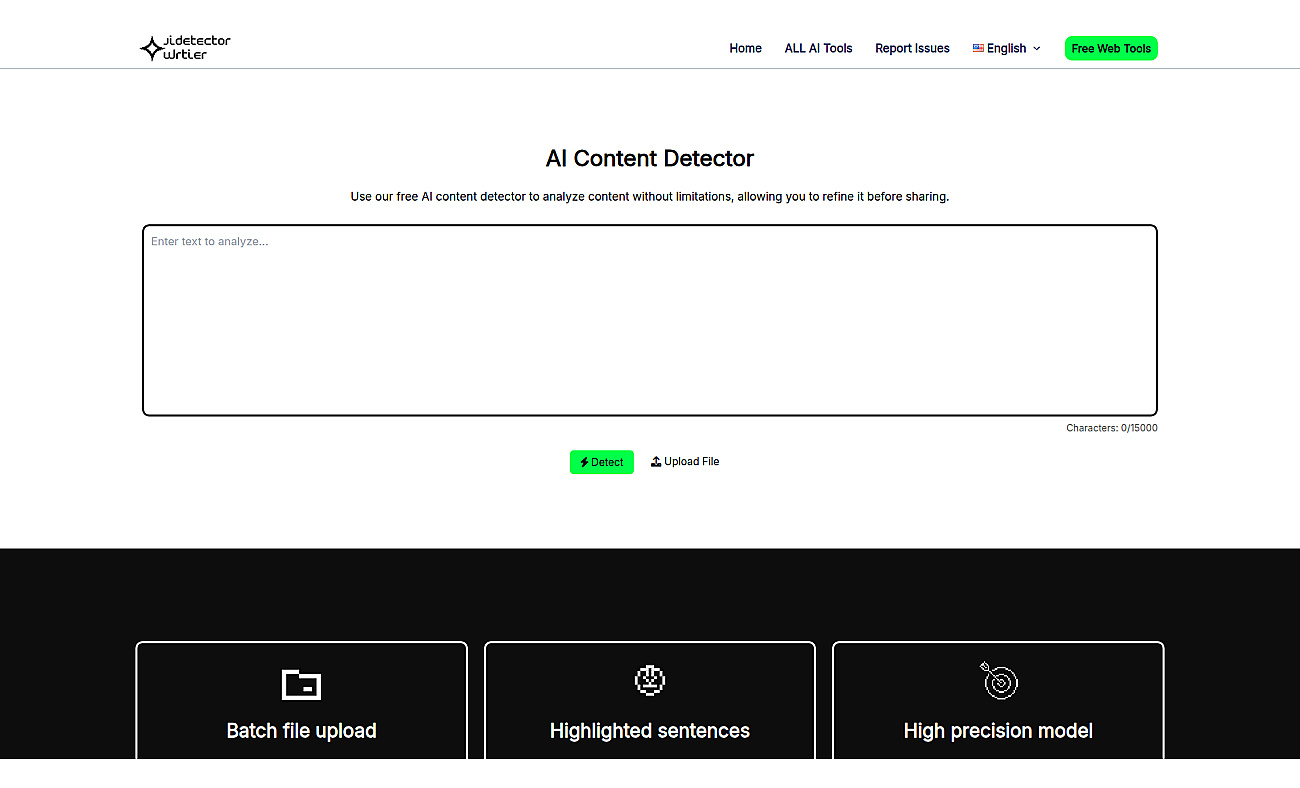Open Report Issues page
The height and width of the screenshot is (788, 1300).
pyautogui.click(x=912, y=48)
